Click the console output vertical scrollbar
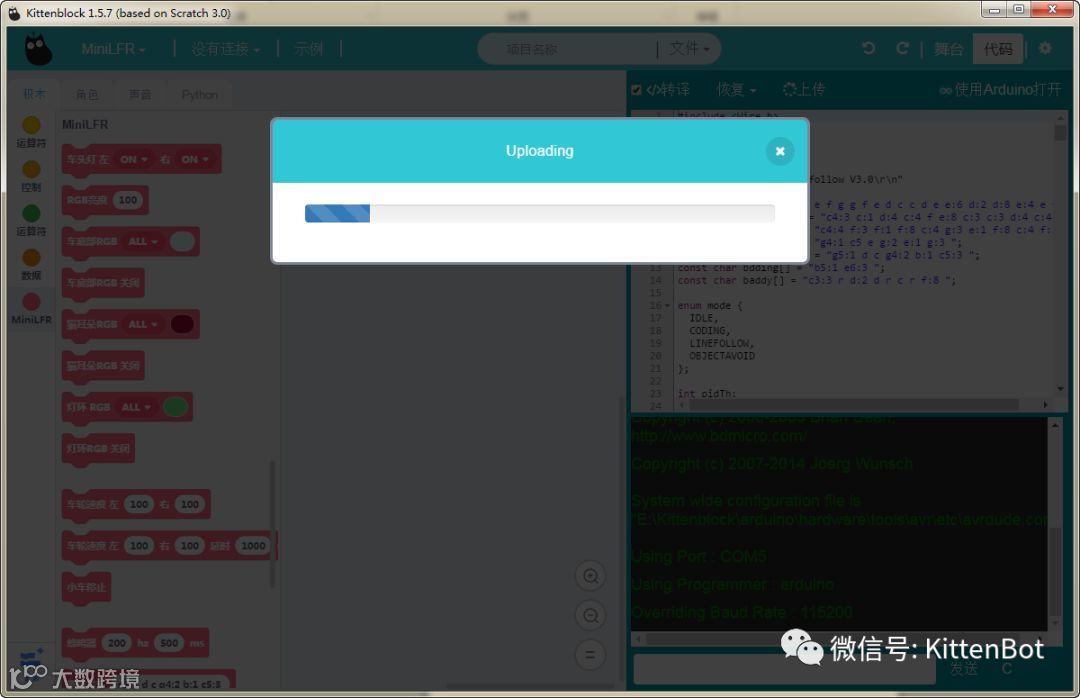Image resolution: width=1080 pixels, height=698 pixels. tap(1055, 524)
